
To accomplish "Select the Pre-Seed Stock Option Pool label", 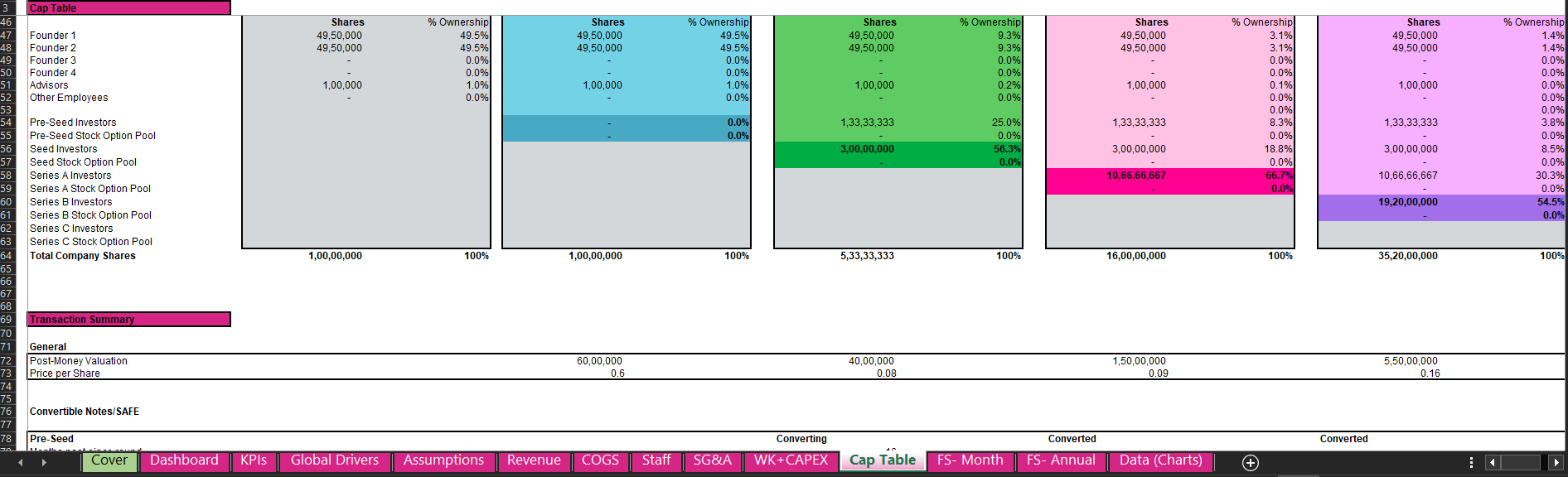I will (x=93, y=136).
